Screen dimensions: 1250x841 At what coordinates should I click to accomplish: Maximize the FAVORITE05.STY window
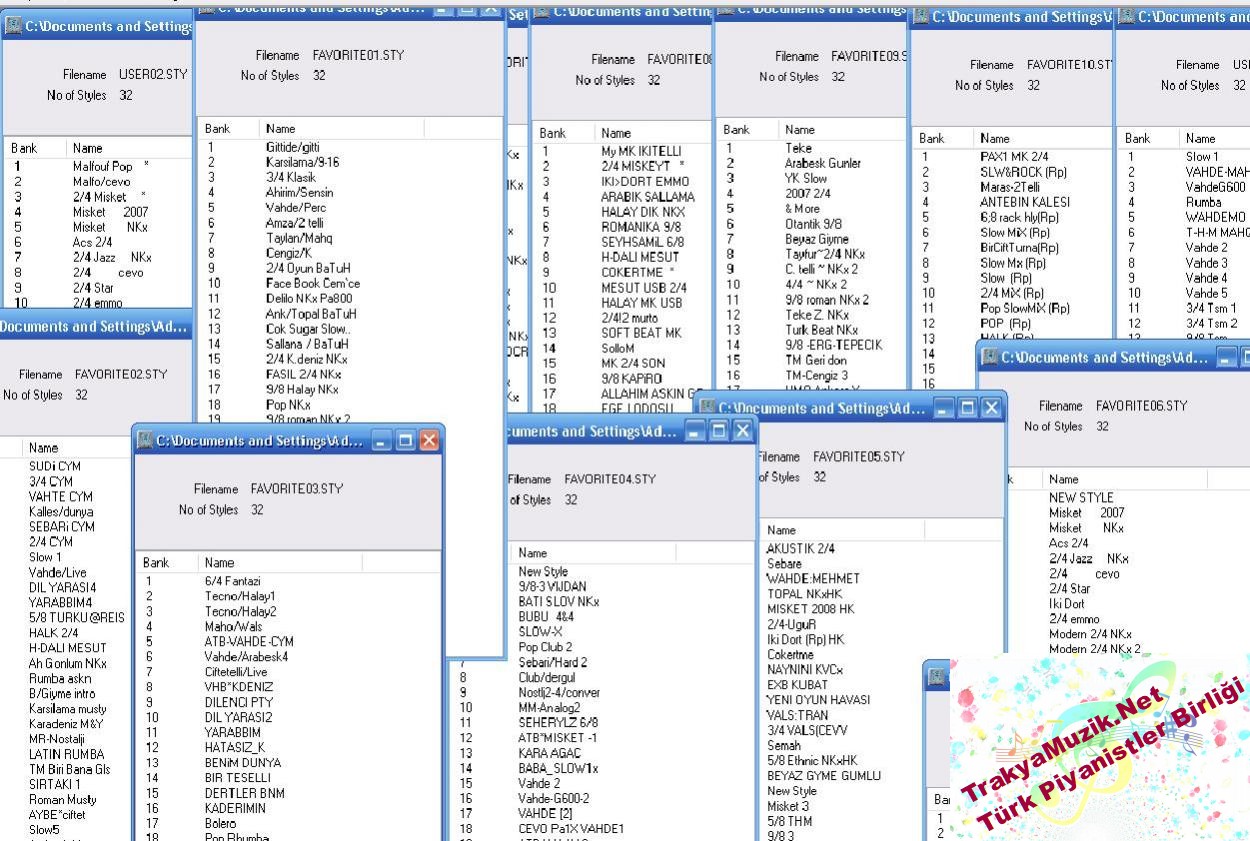coord(967,408)
